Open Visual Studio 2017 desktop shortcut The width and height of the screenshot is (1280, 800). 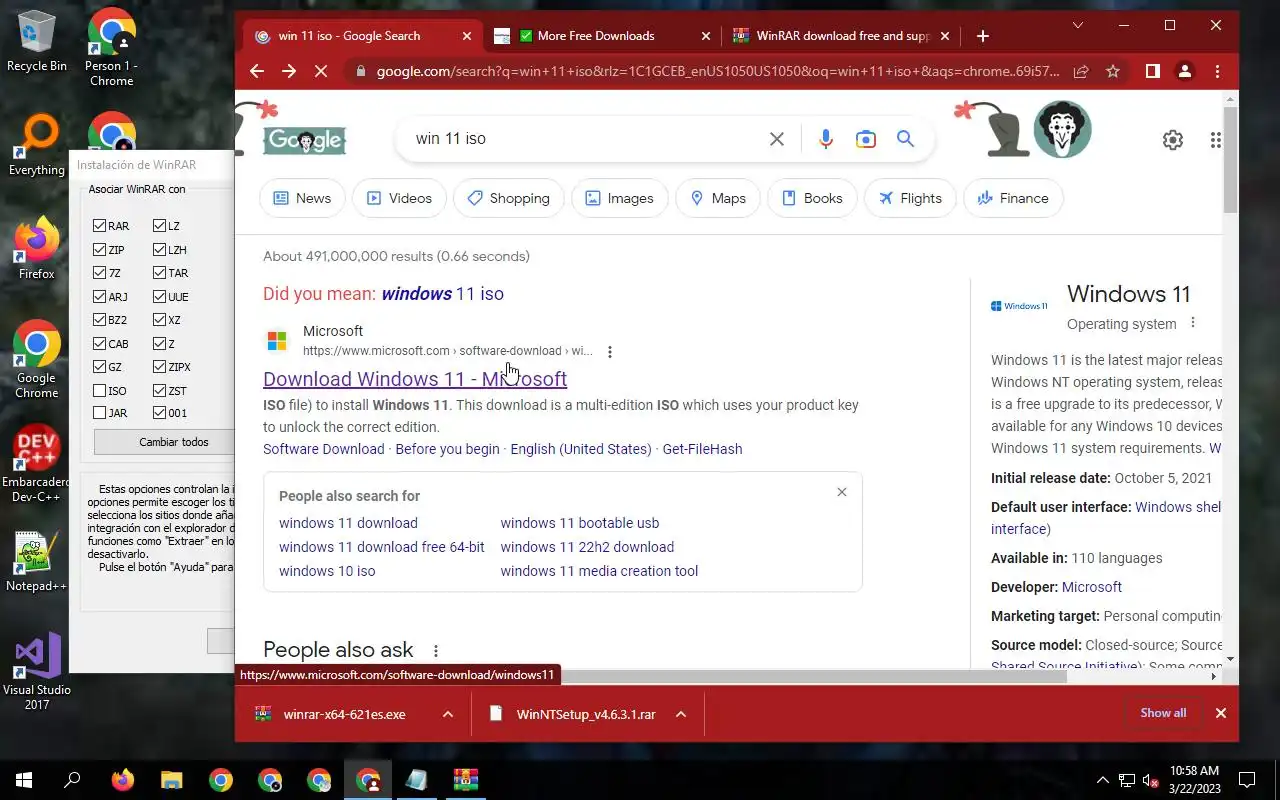point(37,672)
